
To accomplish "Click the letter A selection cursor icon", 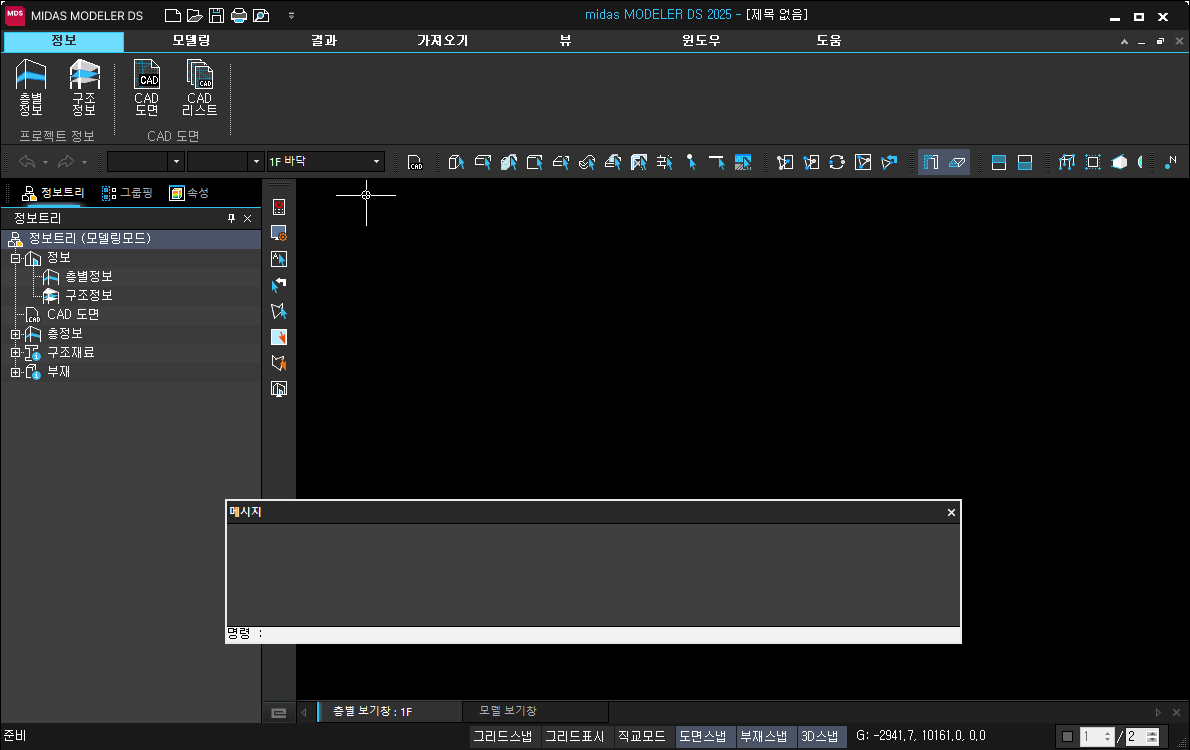I will coord(279,259).
